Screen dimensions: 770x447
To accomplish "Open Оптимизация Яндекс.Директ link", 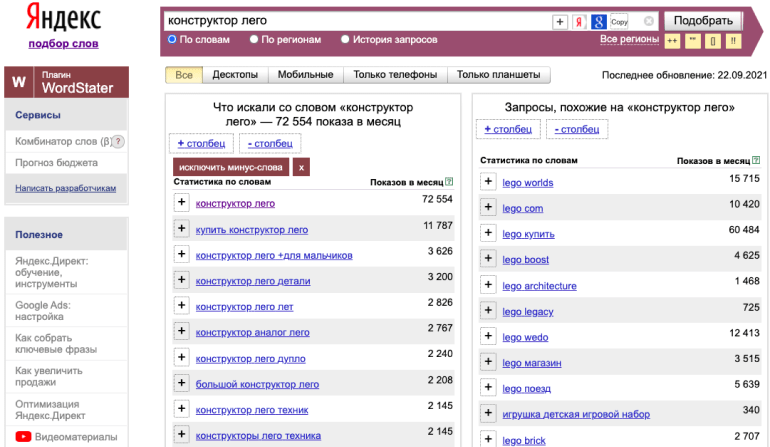I will (50, 410).
